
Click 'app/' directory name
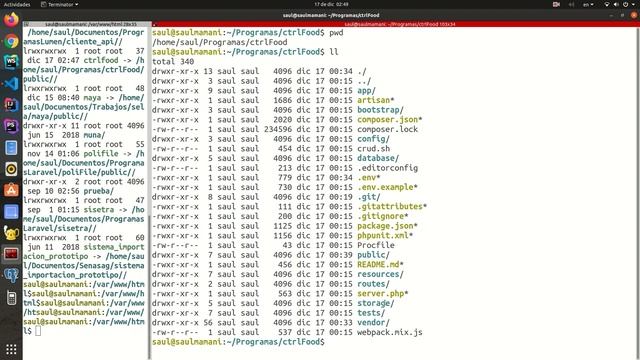pos(366,91)
